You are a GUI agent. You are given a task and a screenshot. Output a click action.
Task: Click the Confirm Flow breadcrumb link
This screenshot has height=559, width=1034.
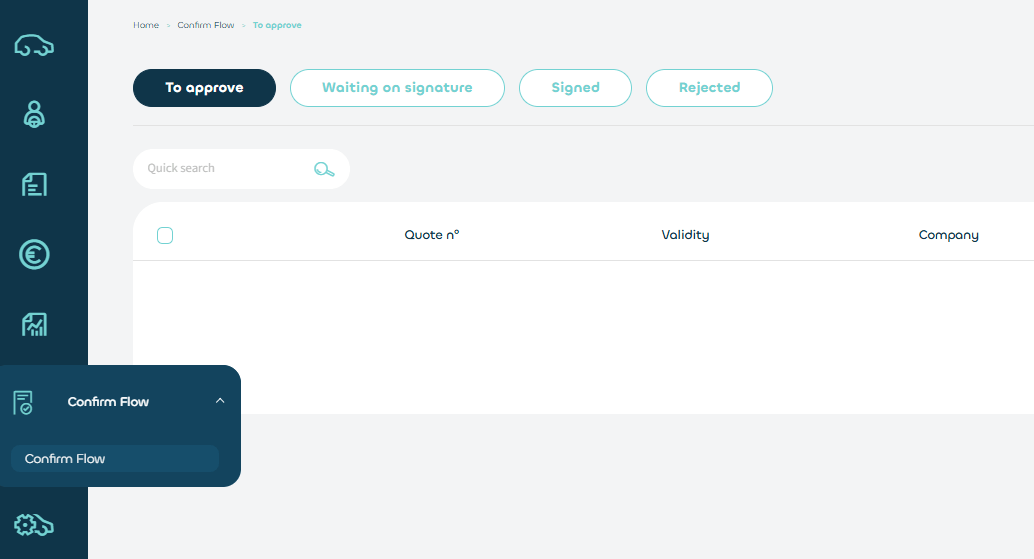[x=205, y=25]
